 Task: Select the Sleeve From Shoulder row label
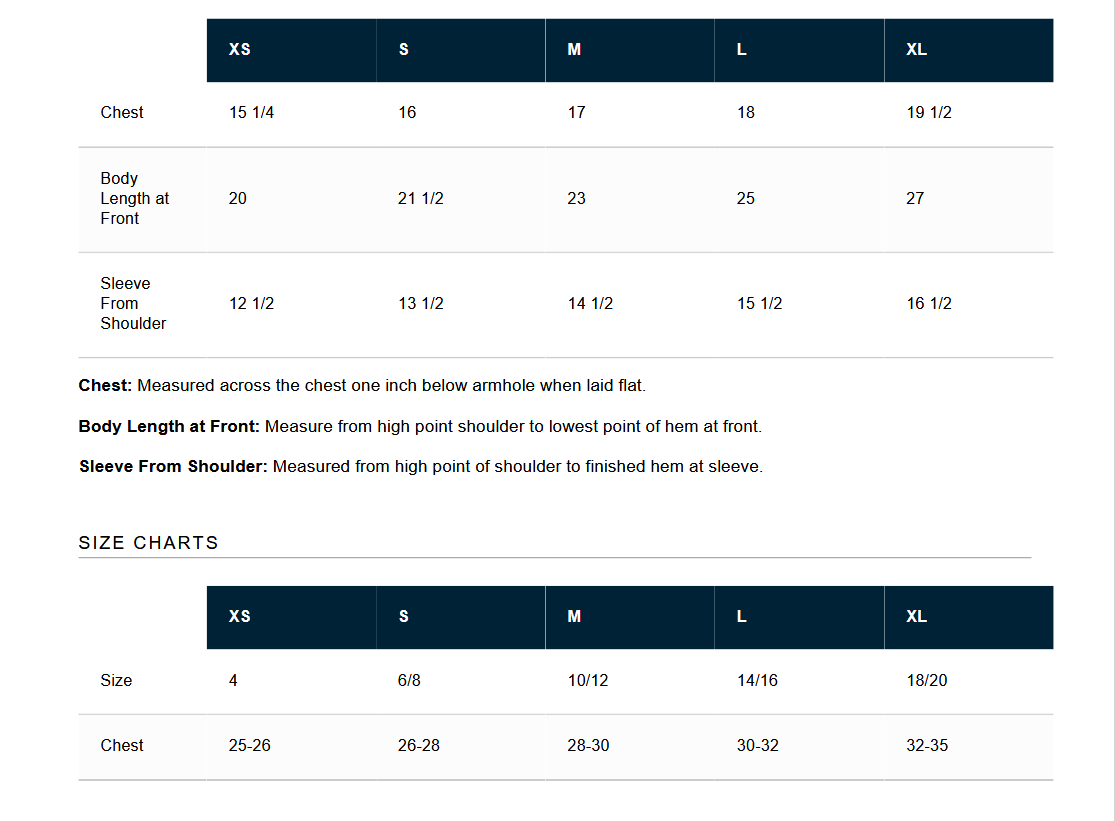tap(133, 303)
